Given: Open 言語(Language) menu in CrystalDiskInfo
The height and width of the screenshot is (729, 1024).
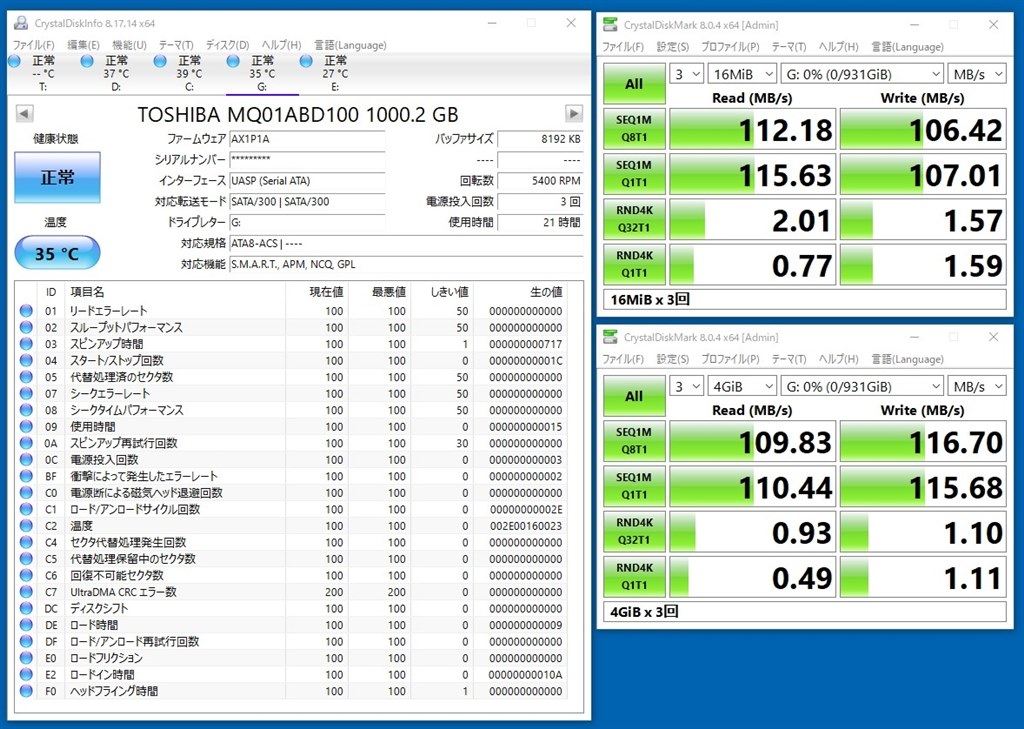Looking at the screenshot, I should click(351, 45).
